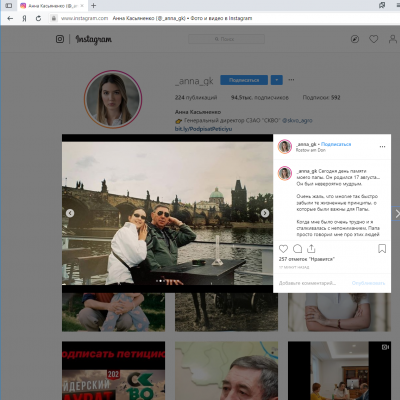
Task: Follow the bit.ly/PodpisatPeticiyu bio link
Action: pos(203,129)
